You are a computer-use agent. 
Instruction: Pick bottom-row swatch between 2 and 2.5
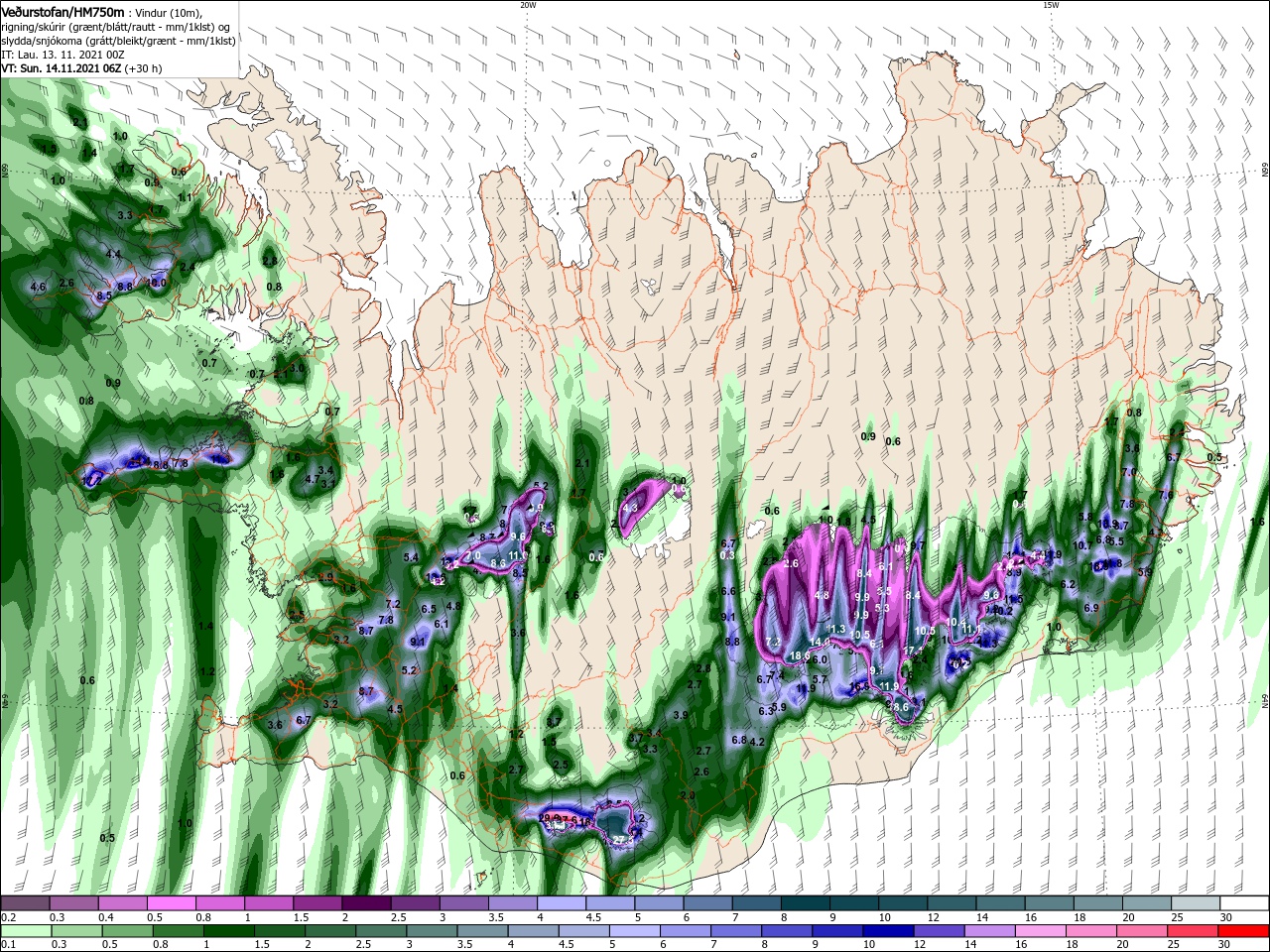pos(330,931)
